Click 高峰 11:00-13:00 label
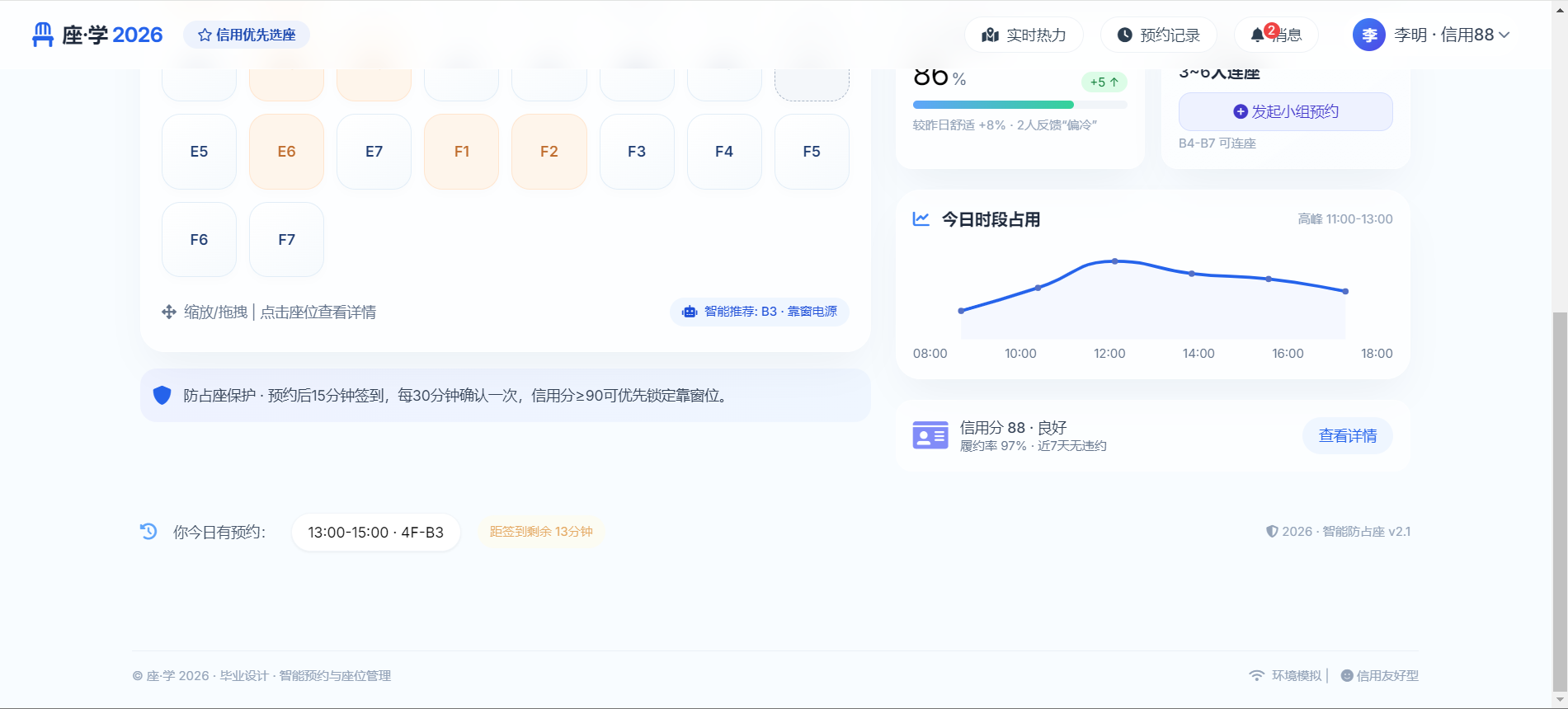Screen dimensions: 1568x709 pos(1345,218)
